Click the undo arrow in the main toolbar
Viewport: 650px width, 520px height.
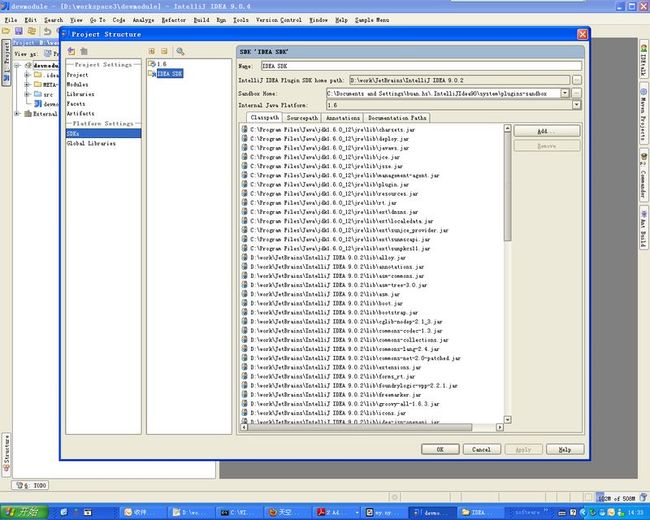47,31
